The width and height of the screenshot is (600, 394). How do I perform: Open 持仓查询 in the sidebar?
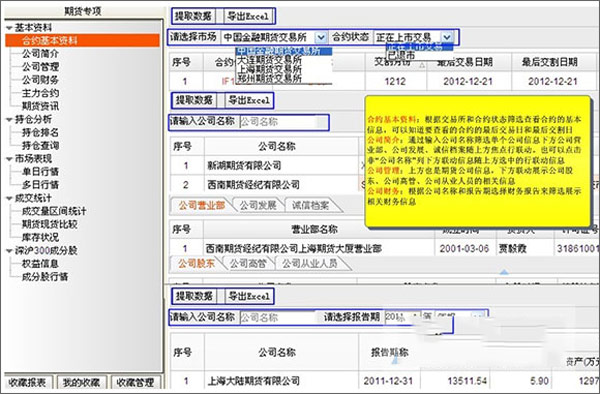[x=40, y=146]
